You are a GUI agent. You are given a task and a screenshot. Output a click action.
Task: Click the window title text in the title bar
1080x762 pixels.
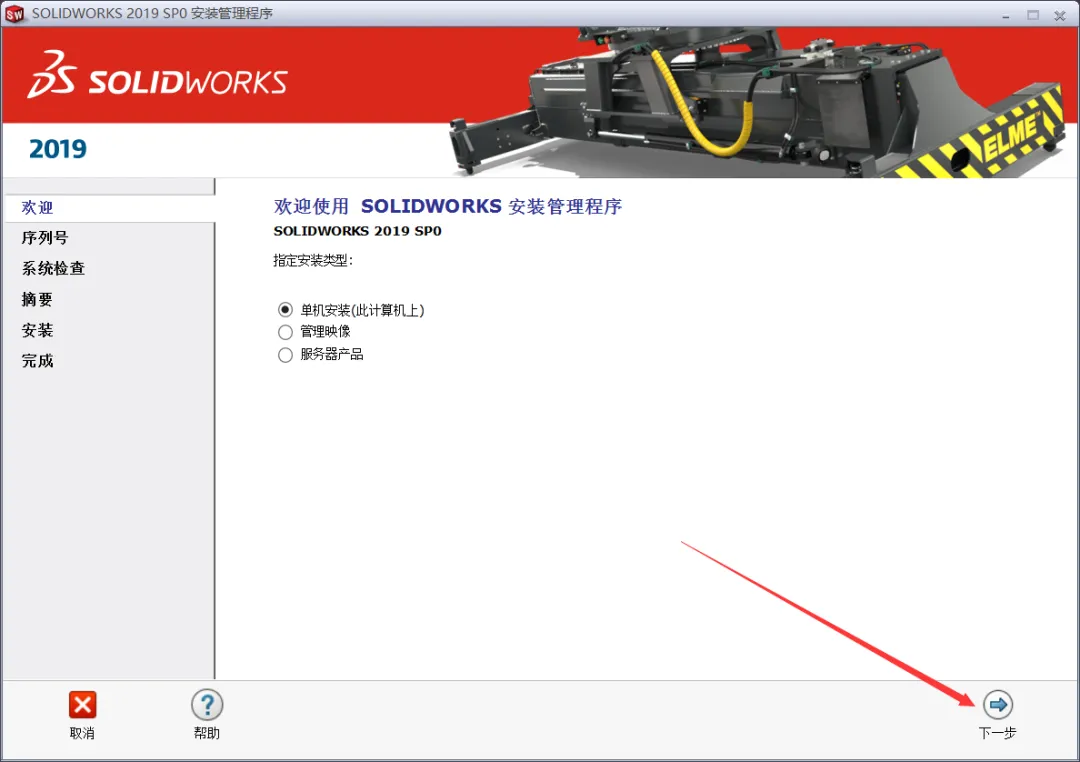pos(152,14)
